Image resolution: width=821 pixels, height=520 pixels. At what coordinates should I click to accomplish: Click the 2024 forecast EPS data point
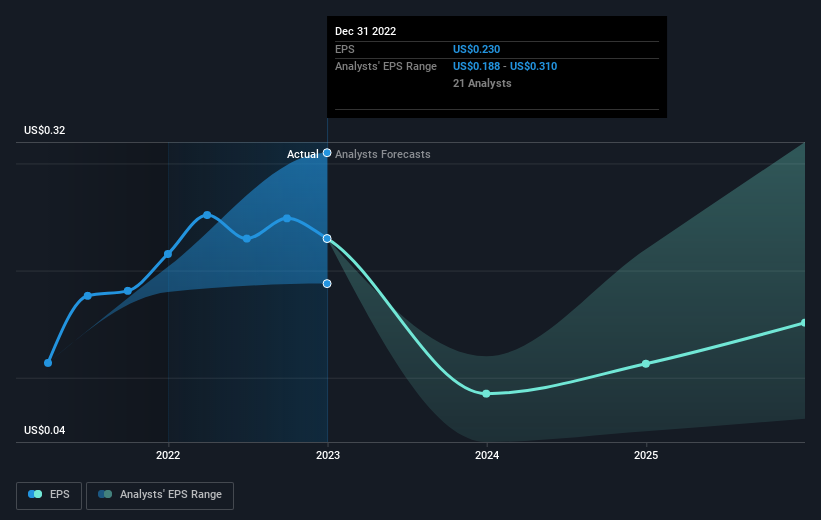pos(486,394)
